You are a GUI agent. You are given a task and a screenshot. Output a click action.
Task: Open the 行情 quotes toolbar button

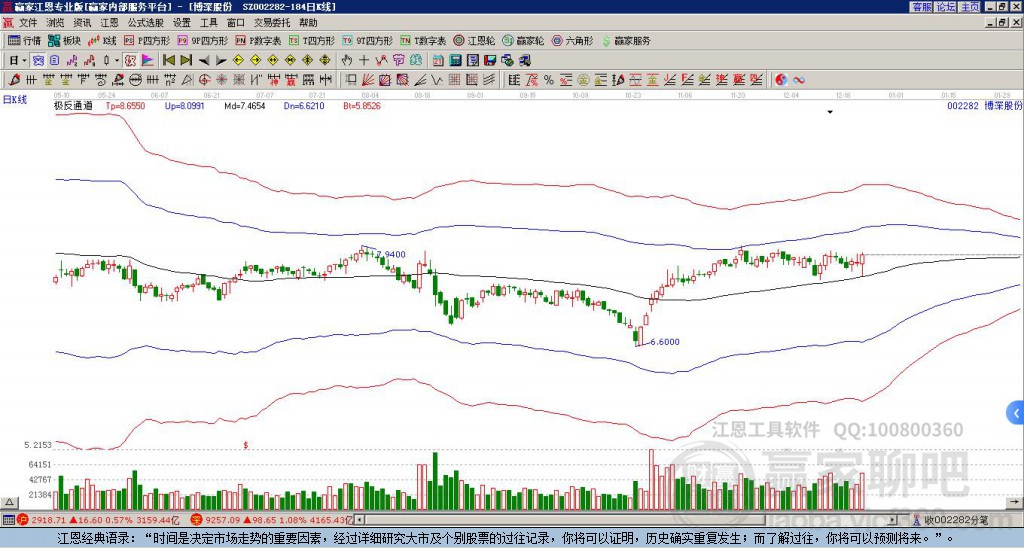[25, 41]
